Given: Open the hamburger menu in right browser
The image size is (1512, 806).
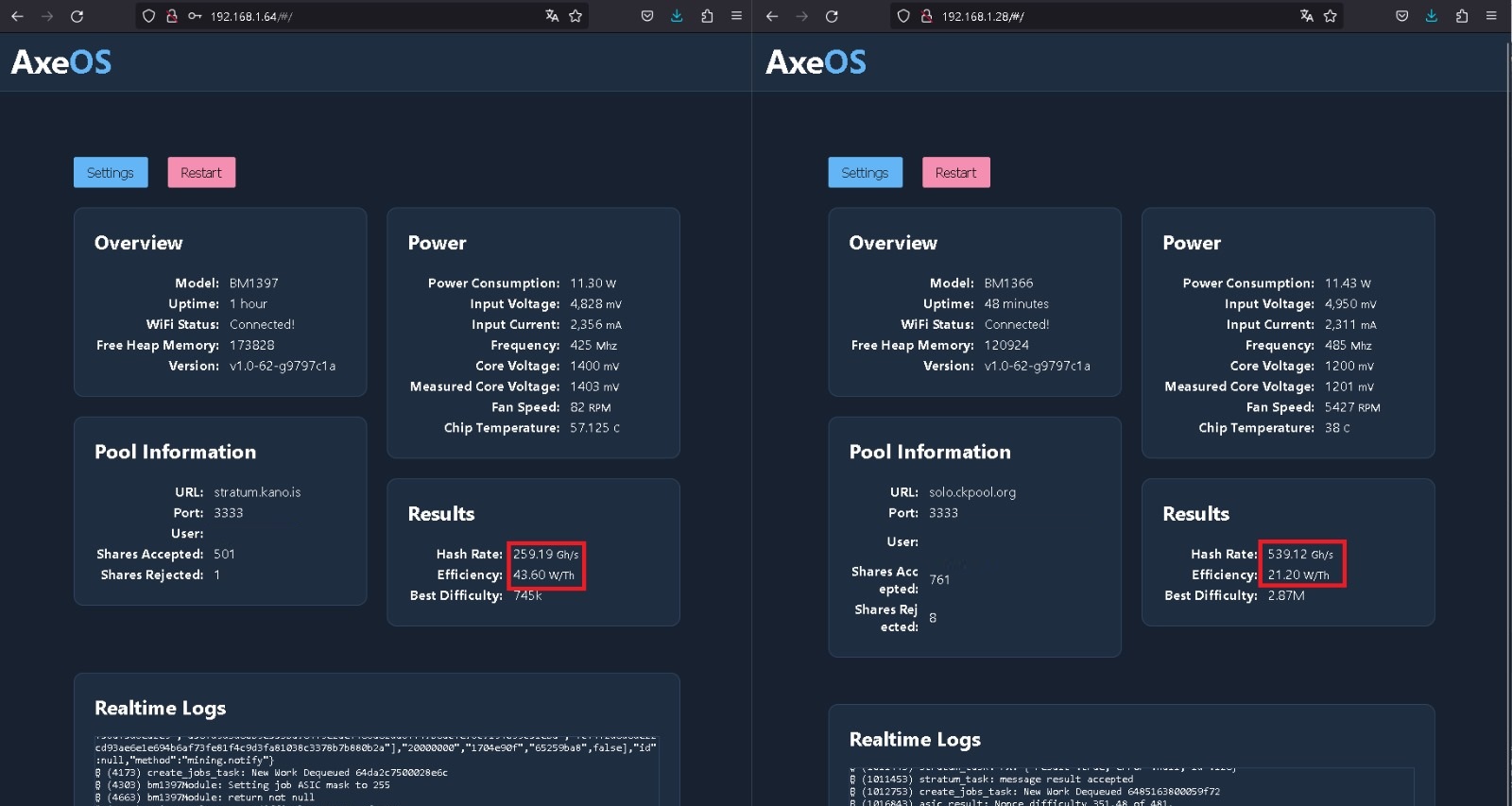Looking at the screenshot, I should tap(1491, 16).
